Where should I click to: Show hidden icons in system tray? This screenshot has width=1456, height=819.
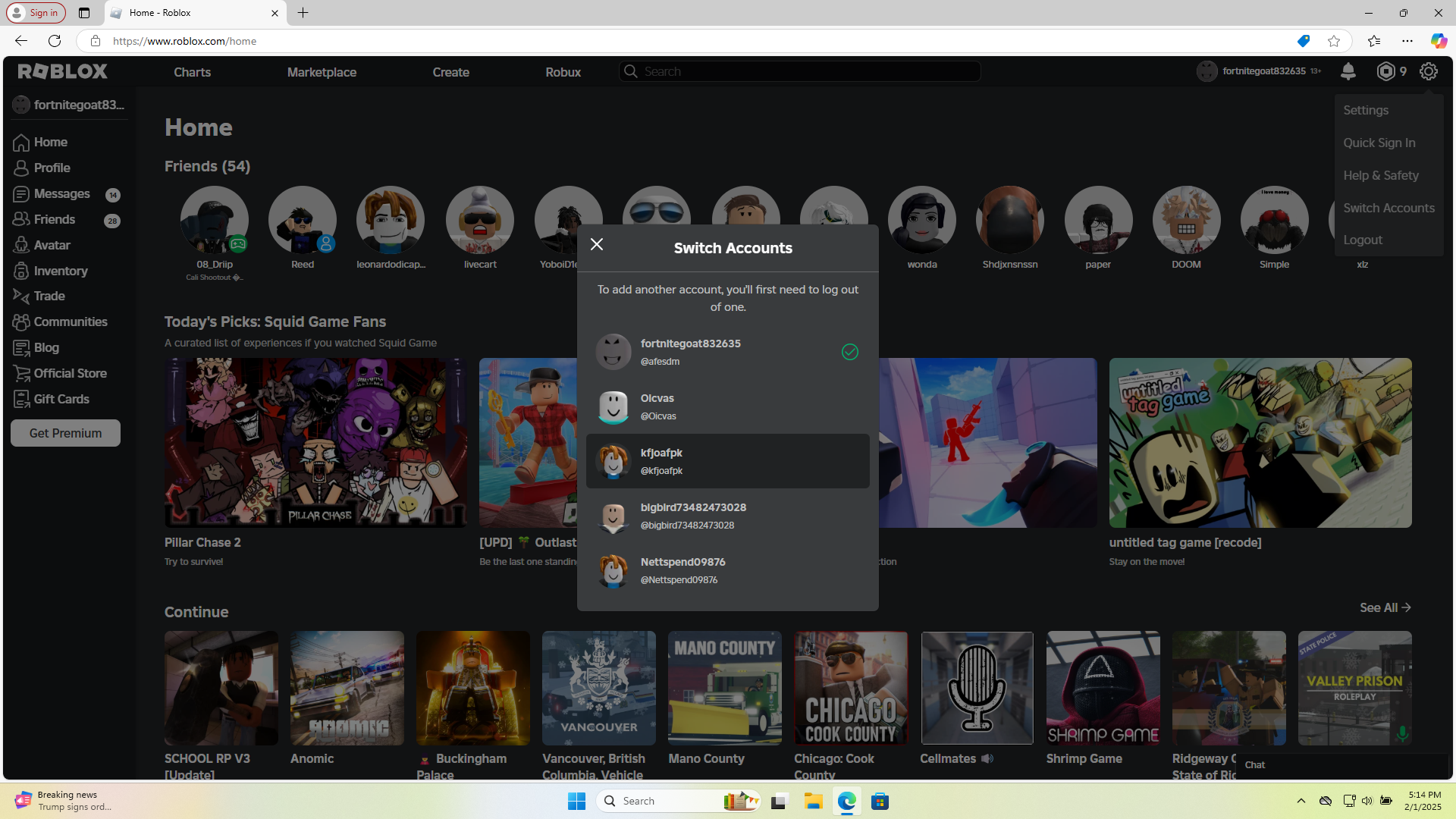pos(1301,801)
